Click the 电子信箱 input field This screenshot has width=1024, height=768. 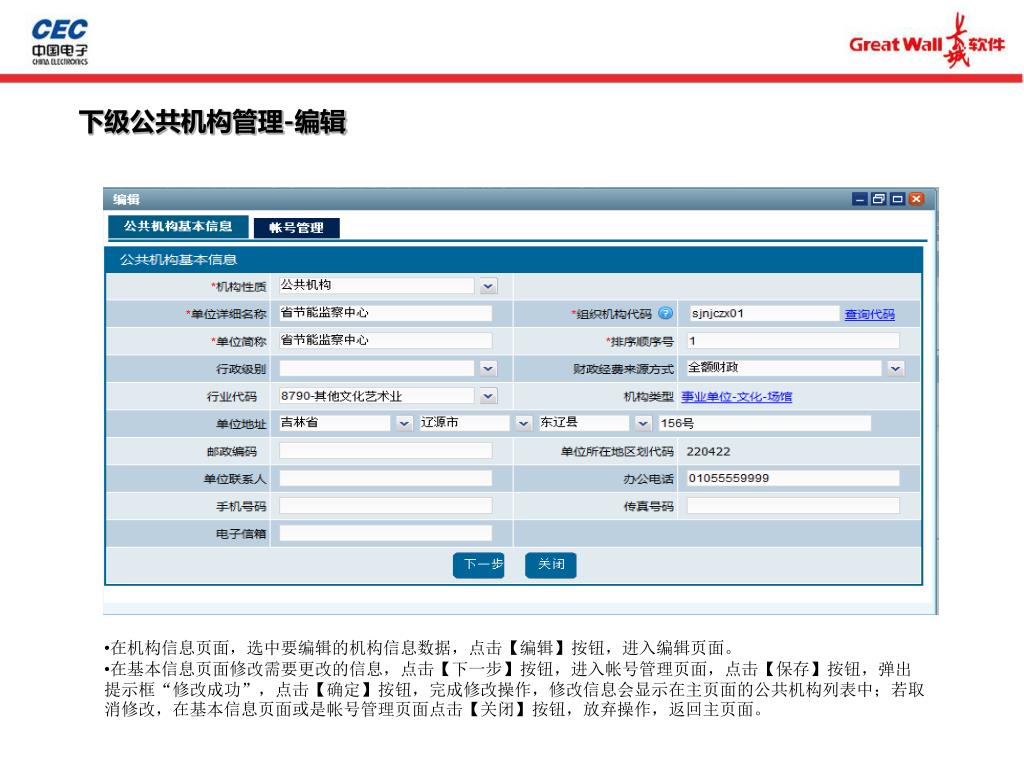tap(385, 533)
